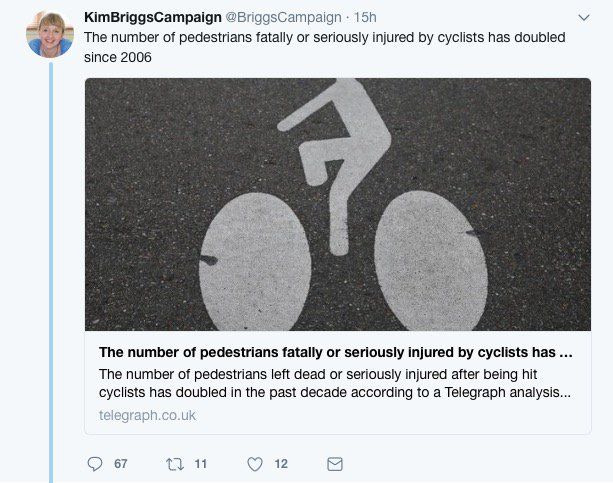Open the bicycle road marking article image
Image resolution: width=613 pixels, height=483 pixels.
coord(337,204)
